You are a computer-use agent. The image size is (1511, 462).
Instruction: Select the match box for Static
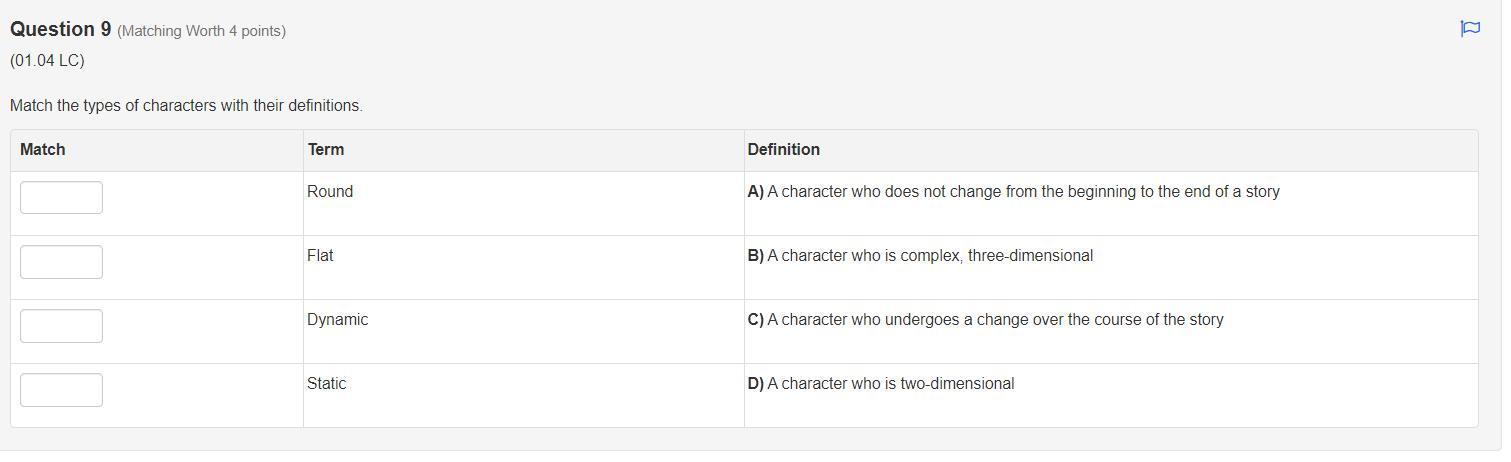(x=61, y=389)
